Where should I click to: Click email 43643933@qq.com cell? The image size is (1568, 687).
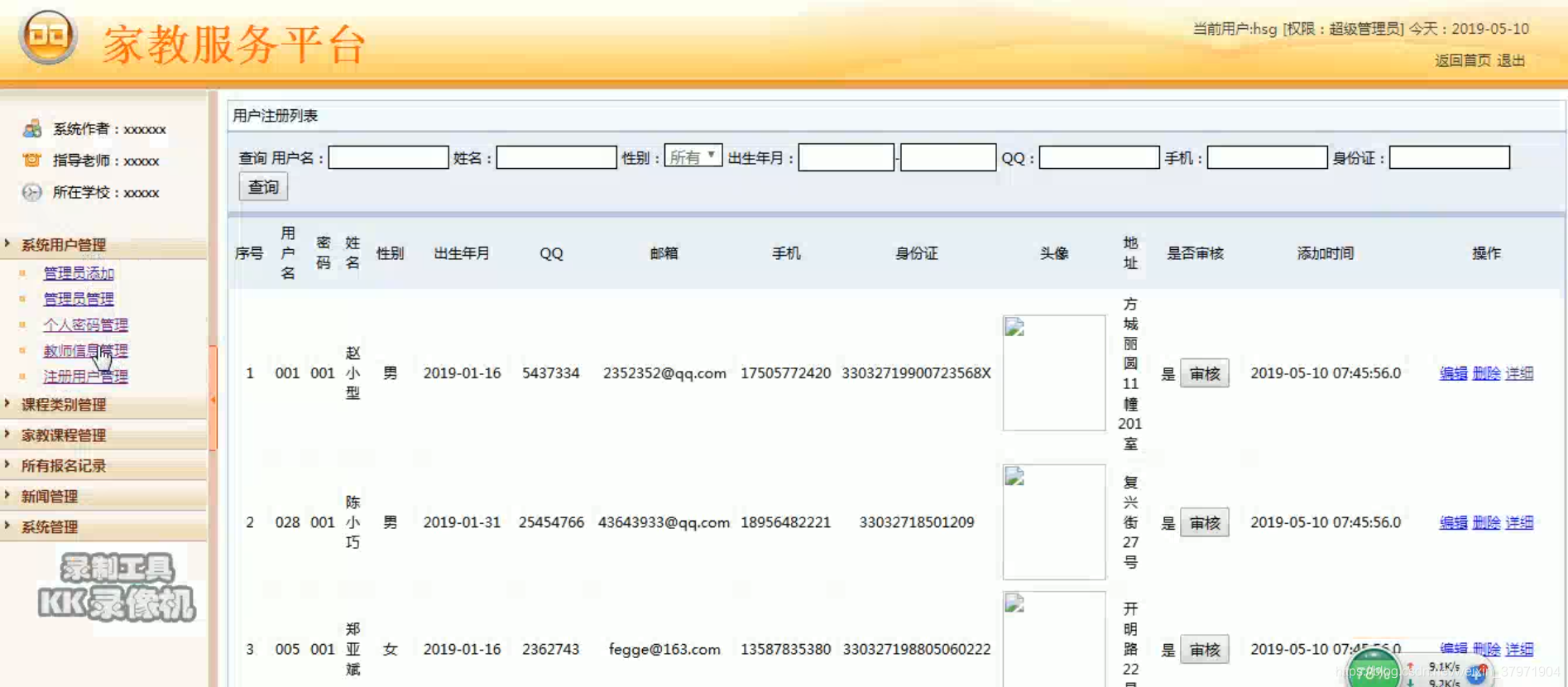pos(664,522)
